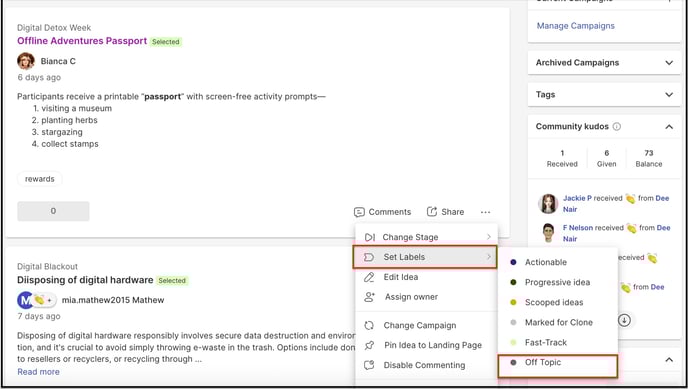The width and height of the screenshot is (688, 389).
Task: Click the Disable Commenting icon
Action: [x=369, y=365]
